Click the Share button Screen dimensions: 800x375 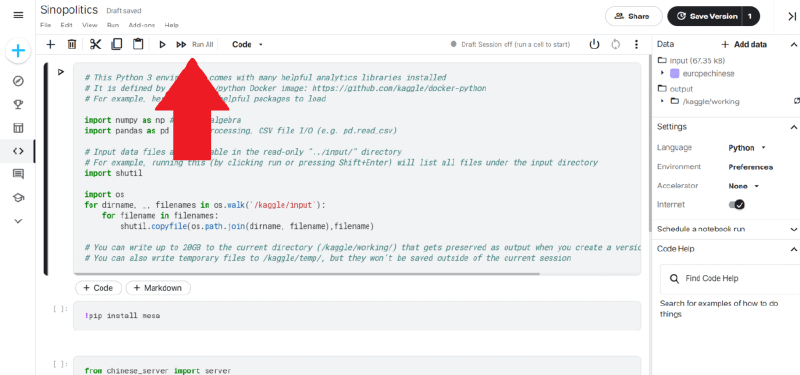[x=633, y=16]
